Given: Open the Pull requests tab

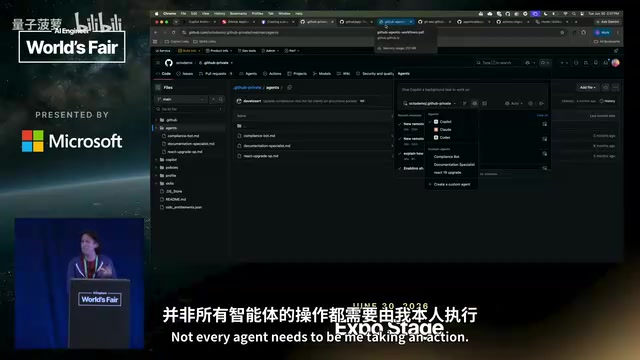Looking at the screenshot, I should click(x=216, y=73).
